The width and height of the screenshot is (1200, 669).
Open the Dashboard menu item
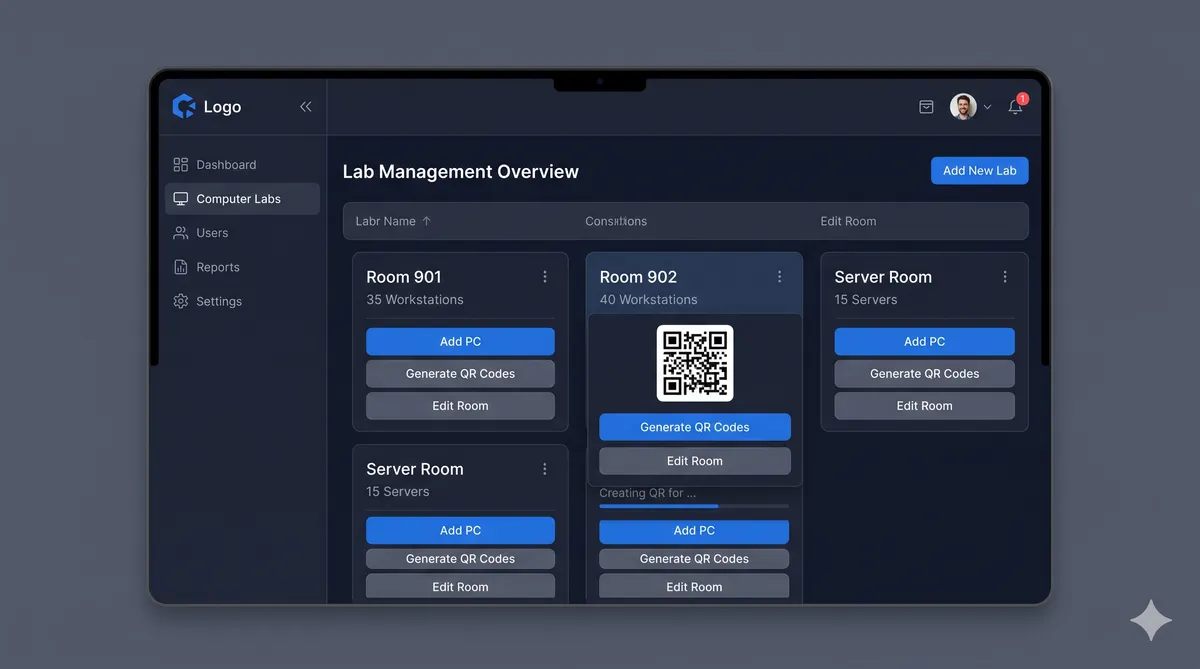[x=242, y=165]
